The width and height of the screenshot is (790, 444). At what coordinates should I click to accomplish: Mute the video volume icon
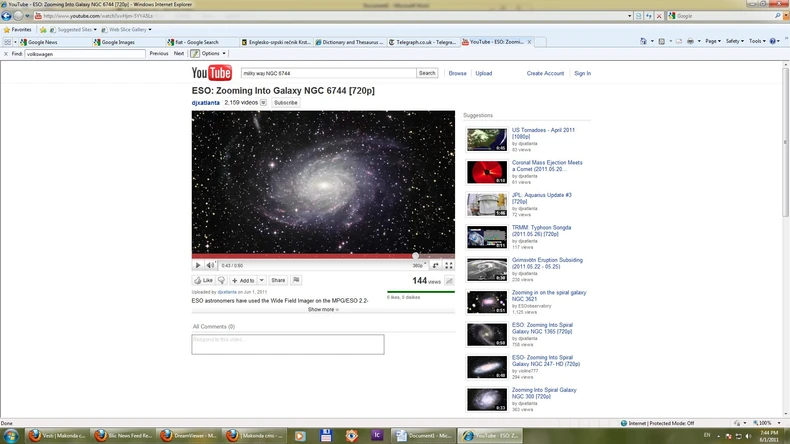pyautogui.click(x=210, y=265)
